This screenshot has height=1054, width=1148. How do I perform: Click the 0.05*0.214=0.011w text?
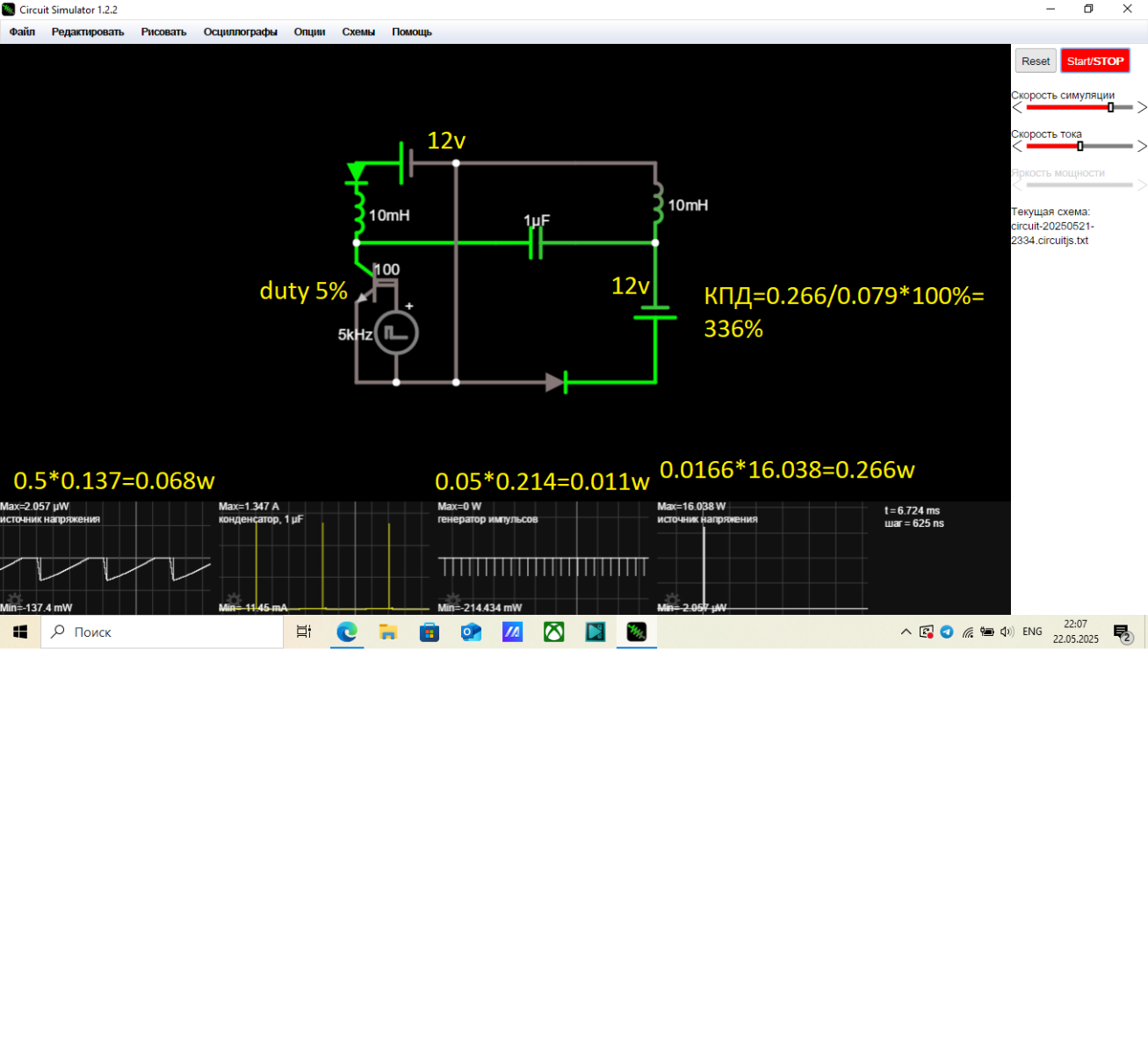(x=542, y=481)
